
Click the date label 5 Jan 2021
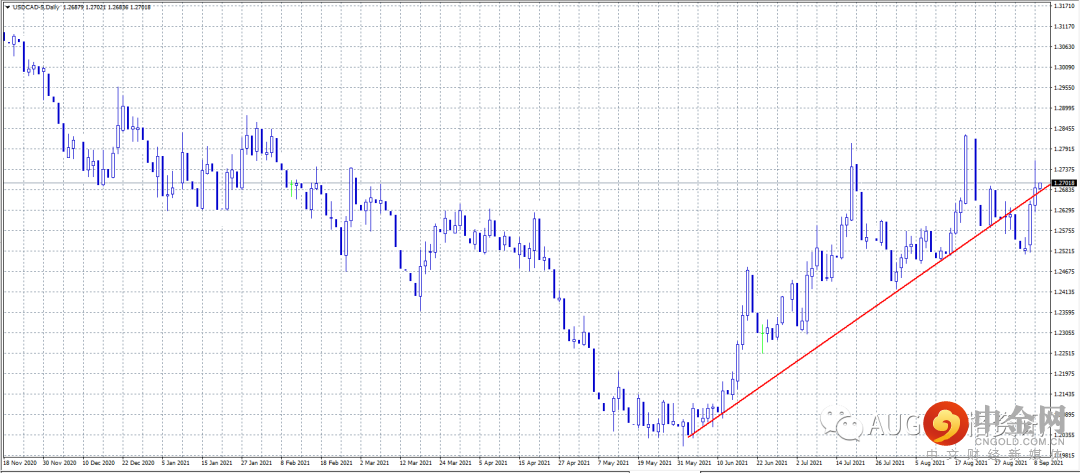177,463
